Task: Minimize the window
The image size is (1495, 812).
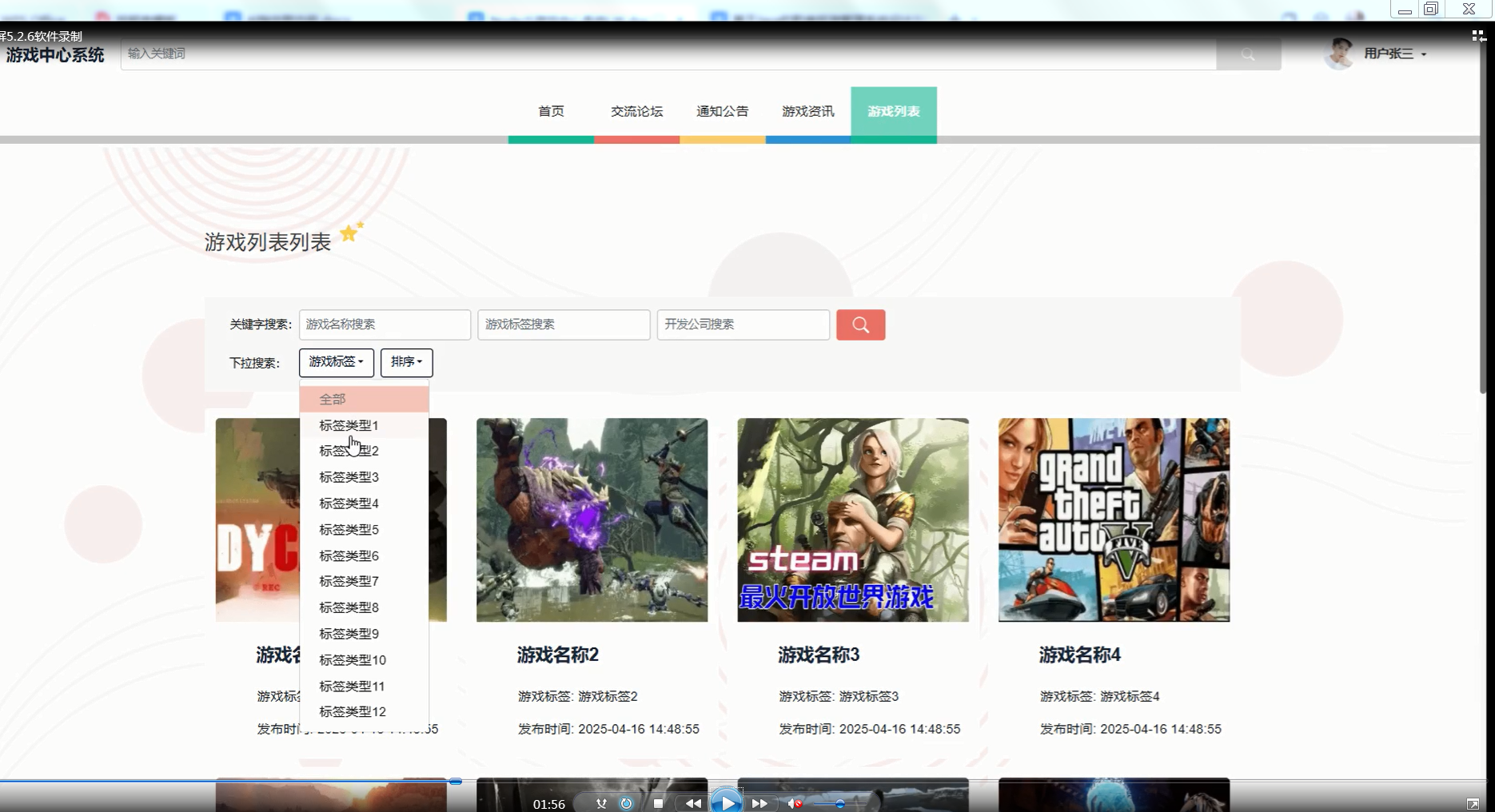Action: coord(1405,9)
